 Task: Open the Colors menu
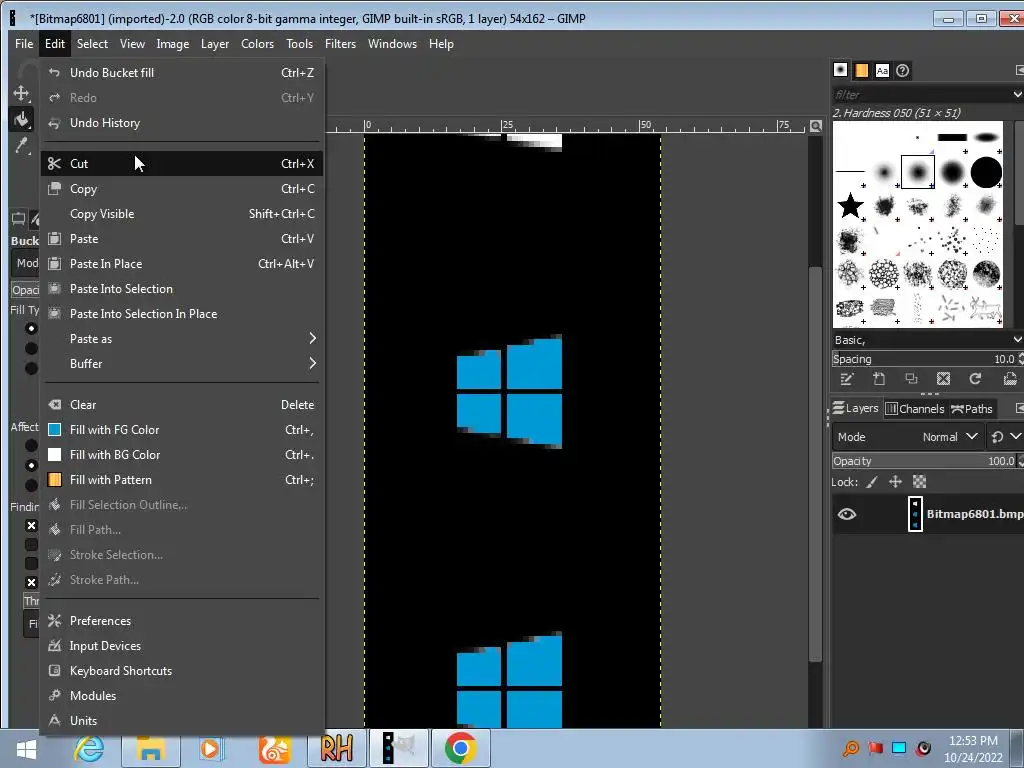257,44
